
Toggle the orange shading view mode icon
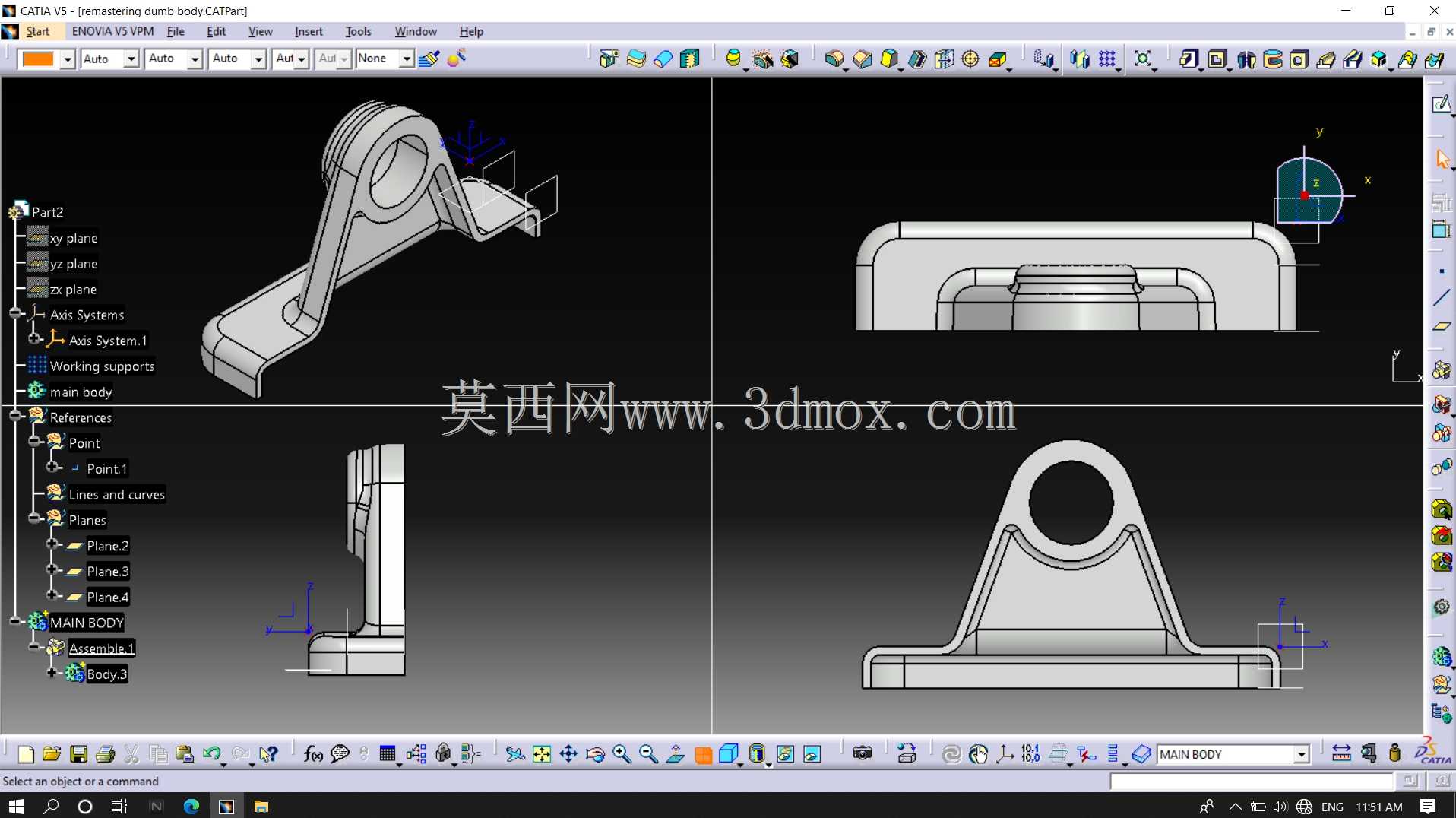[x=703, y=754]
